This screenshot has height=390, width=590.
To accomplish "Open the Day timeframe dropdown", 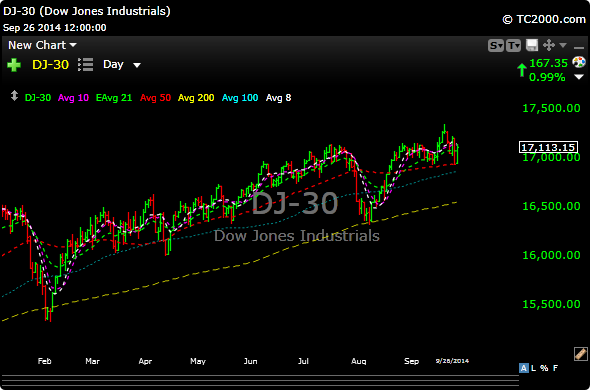I will (122, 65).
